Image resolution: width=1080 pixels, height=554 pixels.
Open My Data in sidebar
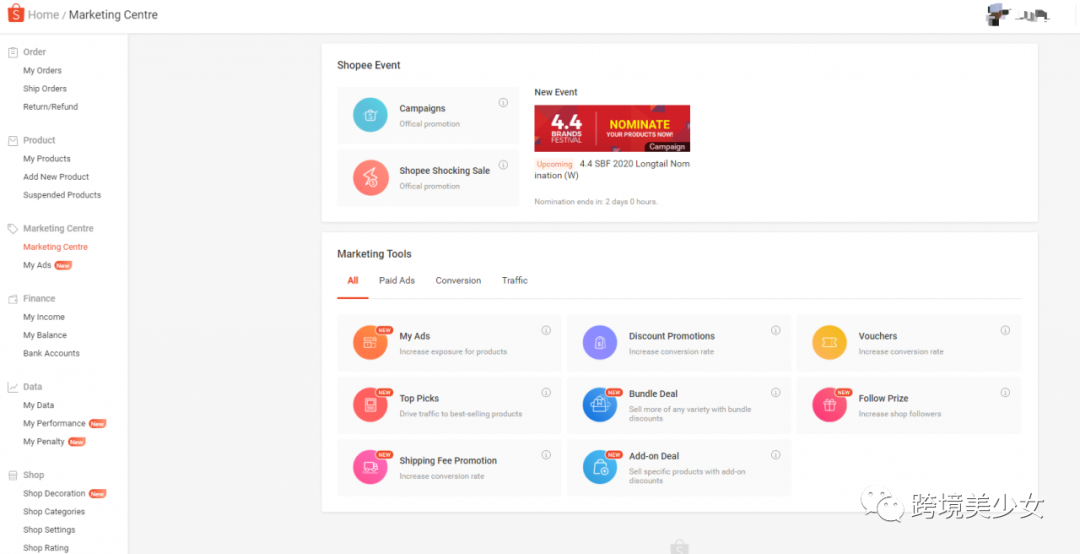39,405
